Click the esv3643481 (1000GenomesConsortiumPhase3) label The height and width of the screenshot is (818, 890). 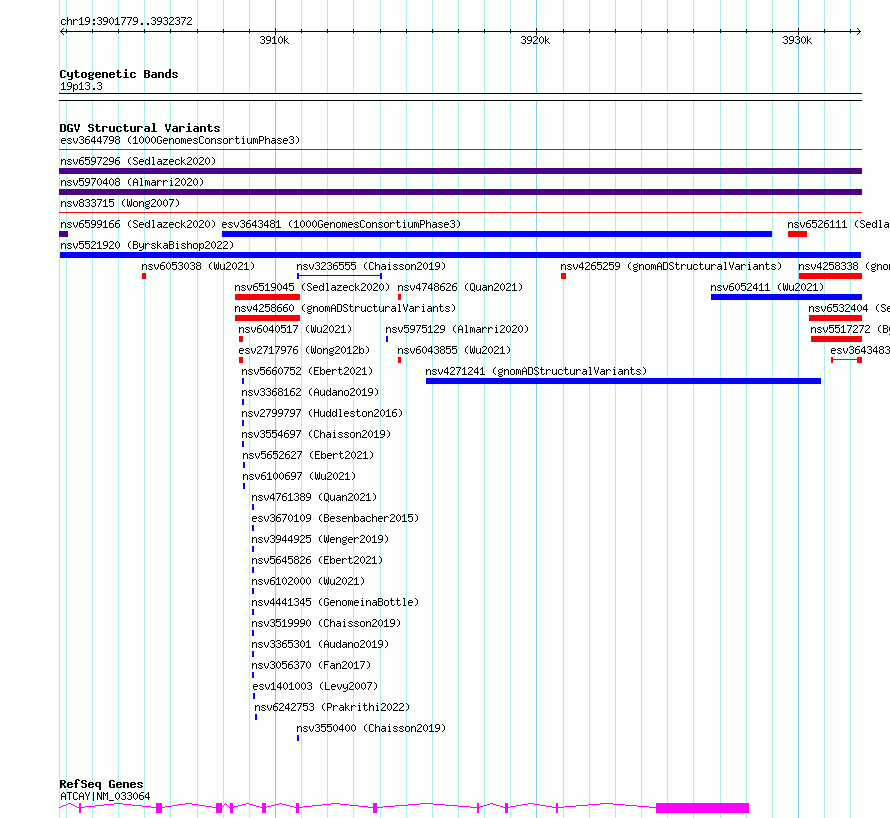(341, 224)
